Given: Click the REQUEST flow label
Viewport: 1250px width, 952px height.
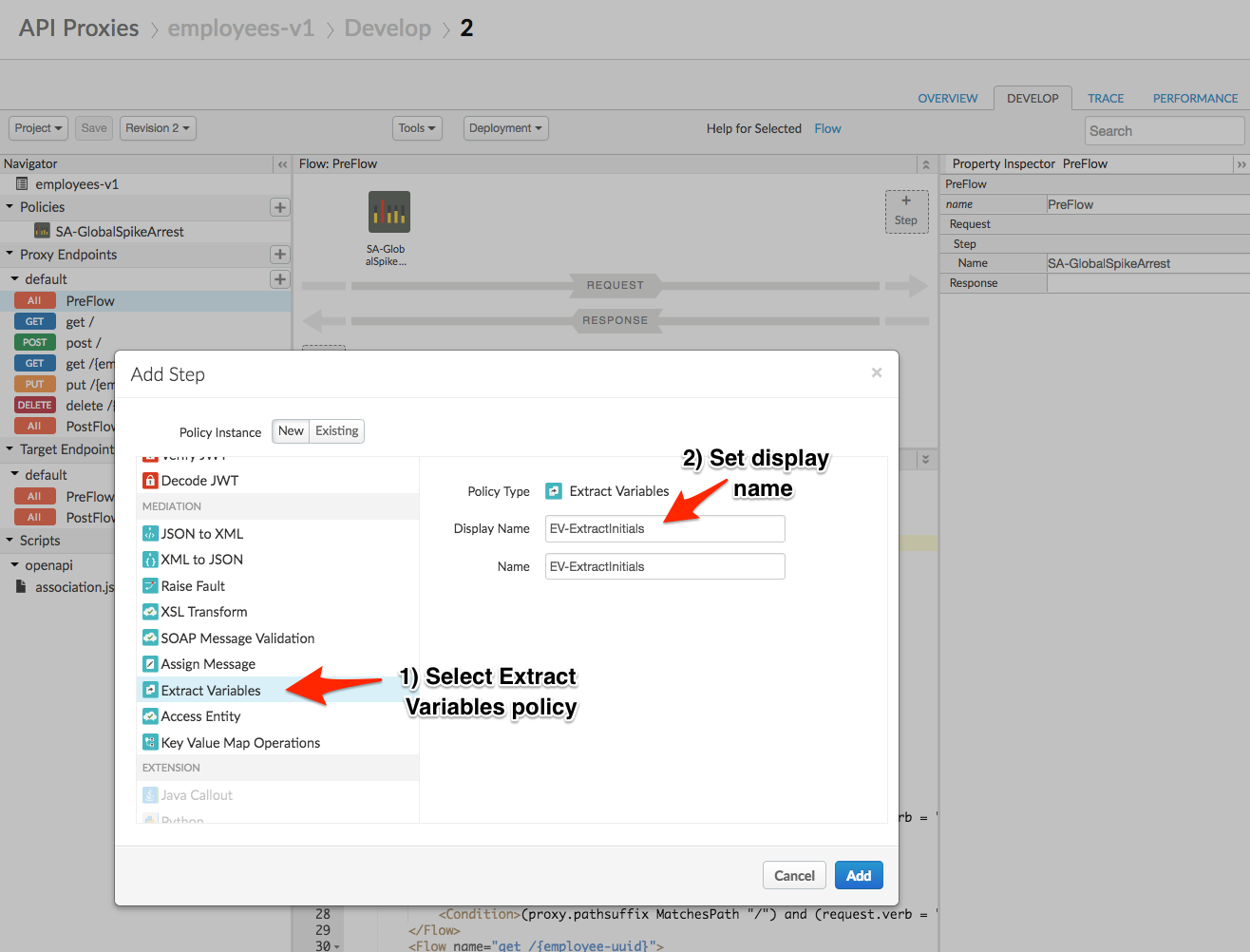Looking at the screenshot, I should pyautogui.click(x=616, y=285).
